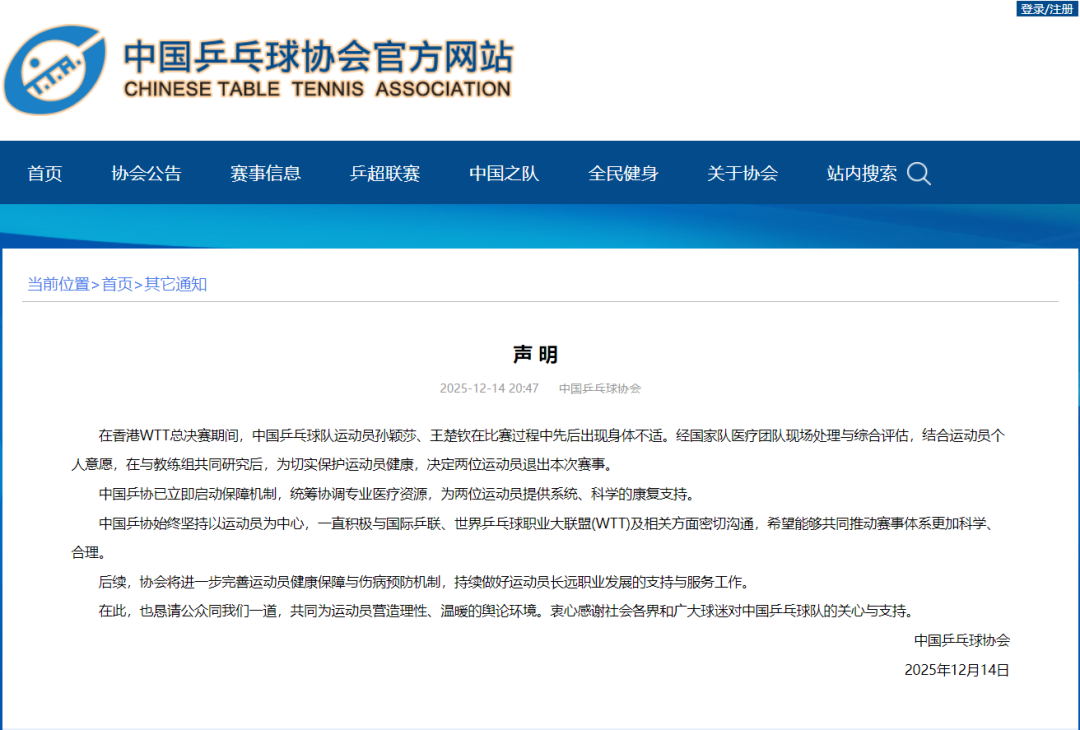This screenshot has height=730, width=1080.
Task: Open the 中国之队 menu item
Action: tap(503, 173)
